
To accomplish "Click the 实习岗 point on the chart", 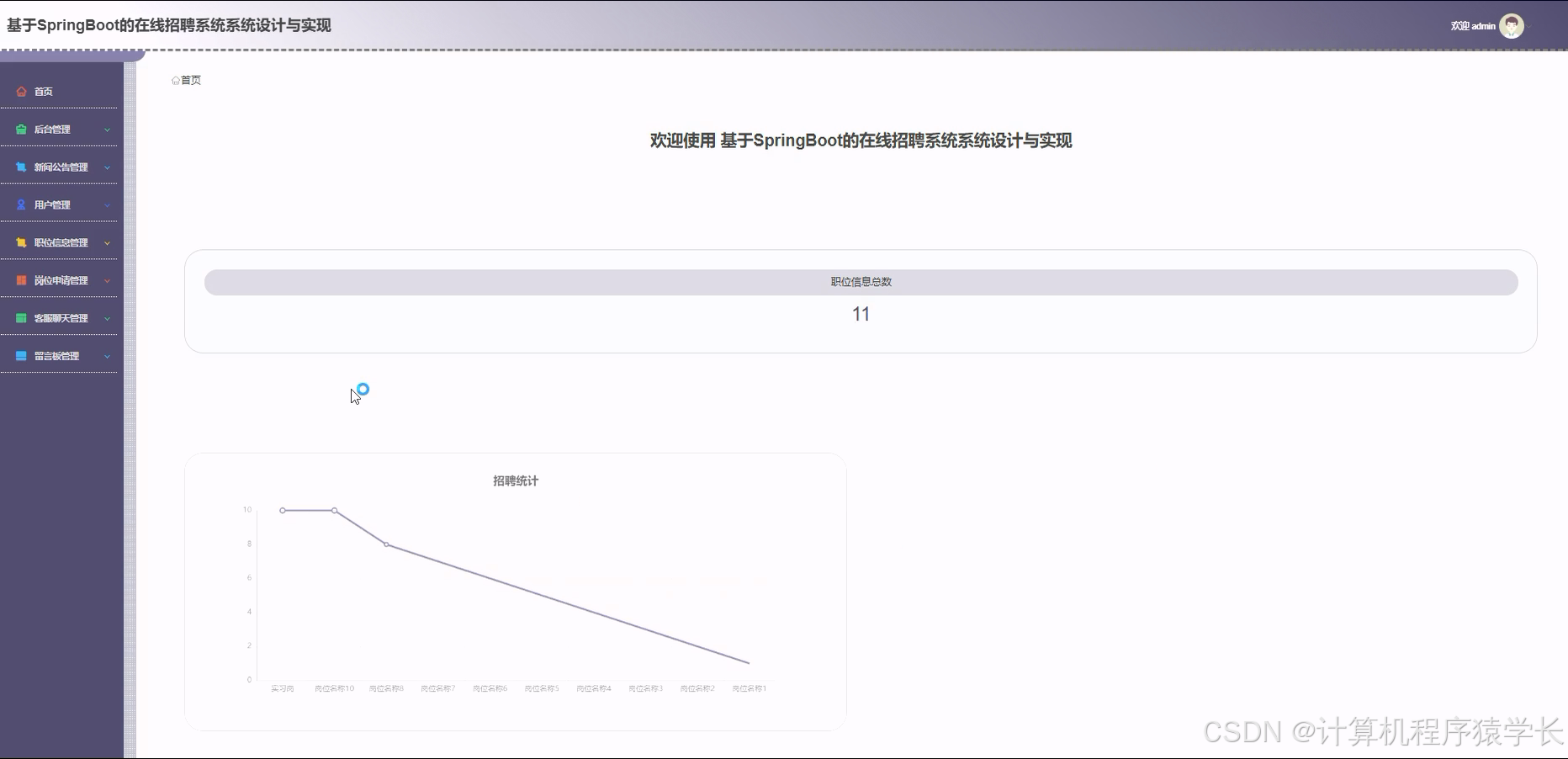I will (x=283, y=510).
